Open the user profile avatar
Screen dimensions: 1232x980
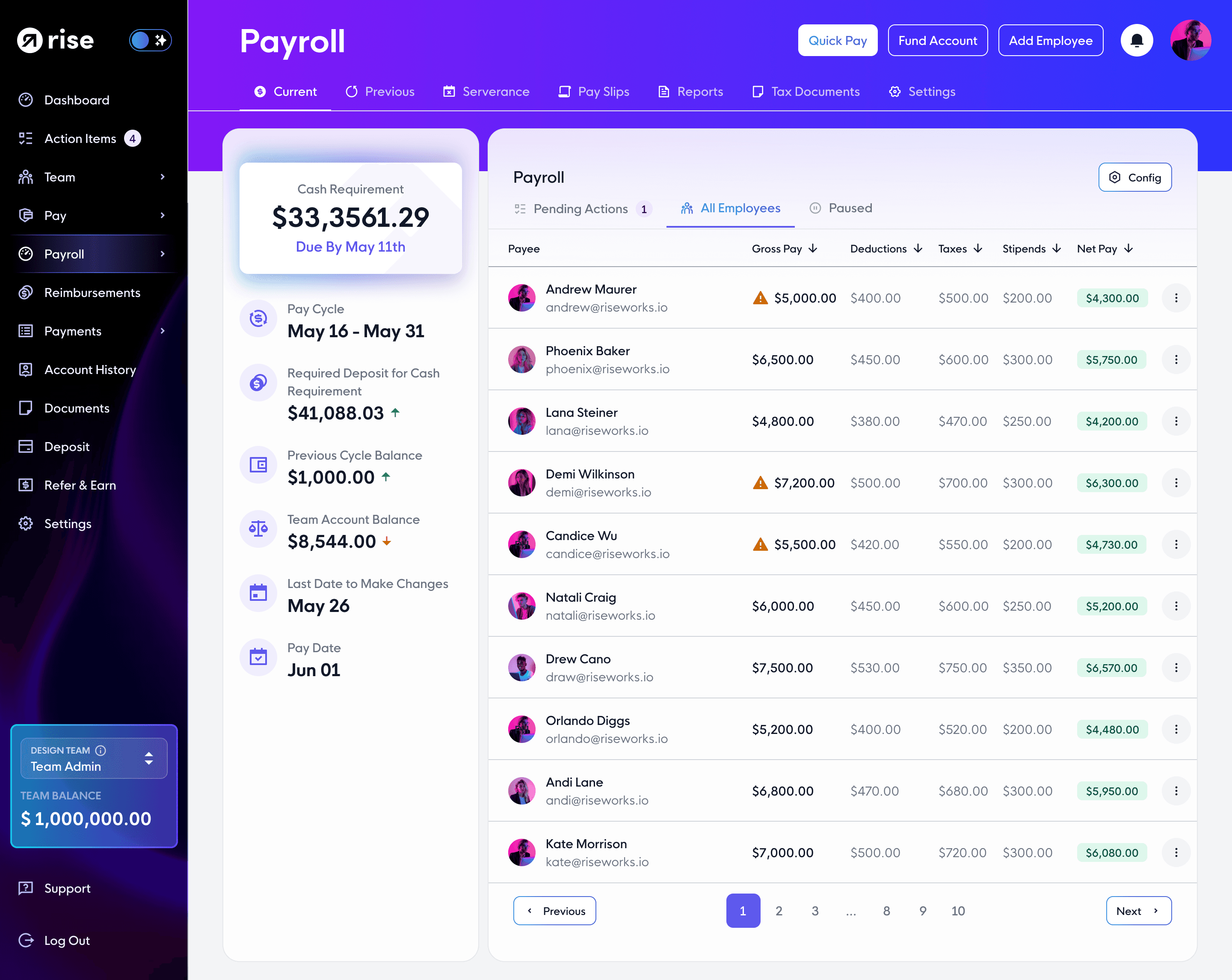[x=1190, y=40]
